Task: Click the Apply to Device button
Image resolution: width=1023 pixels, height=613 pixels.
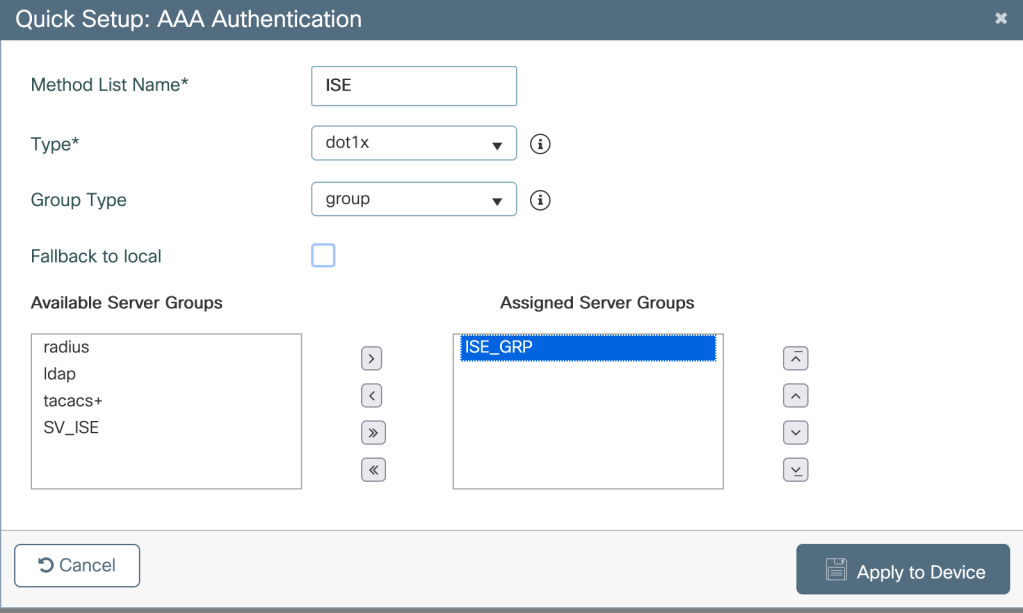Action: 902,570
